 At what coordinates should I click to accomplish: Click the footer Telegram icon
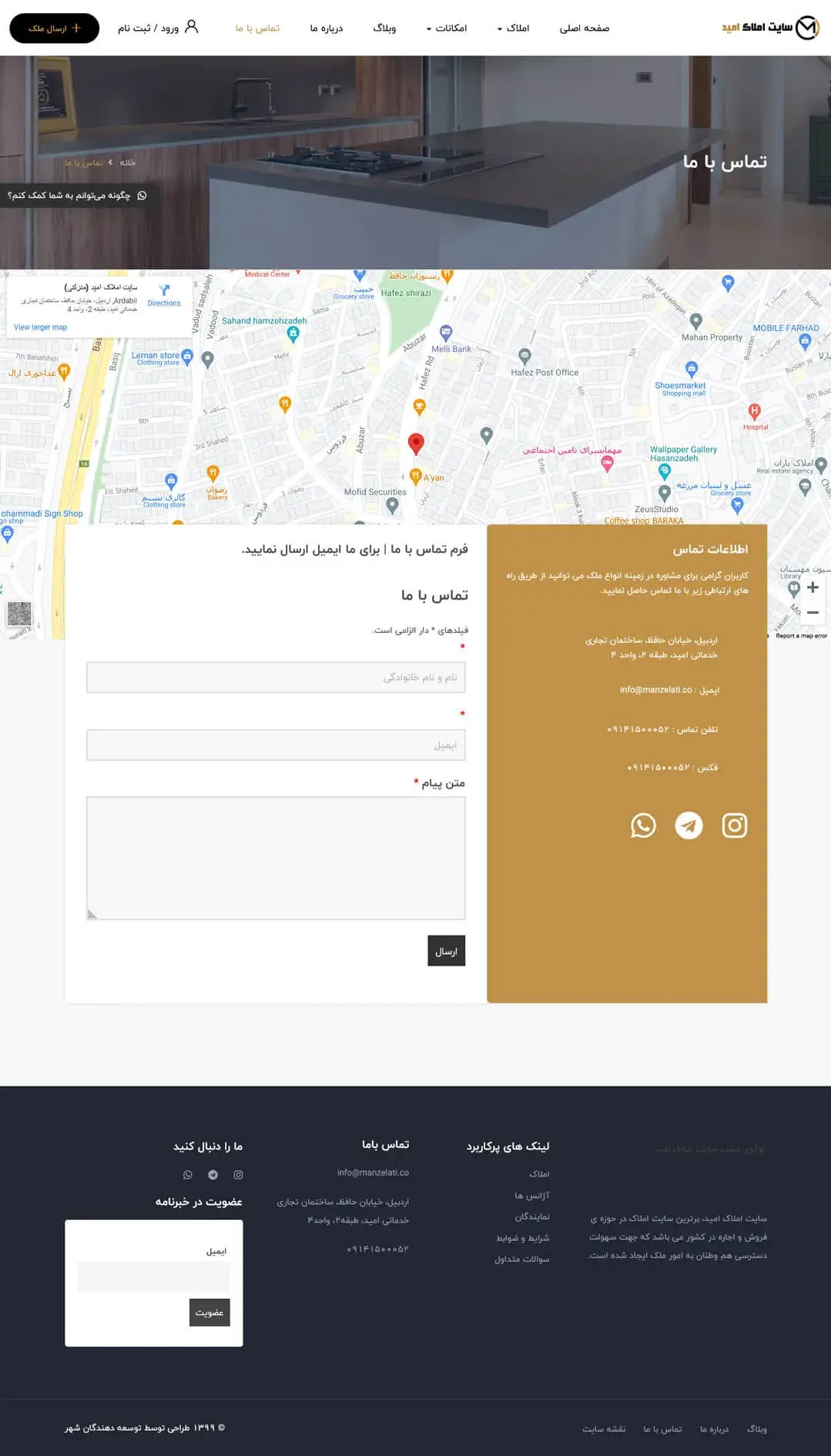tap(213, 1175)
